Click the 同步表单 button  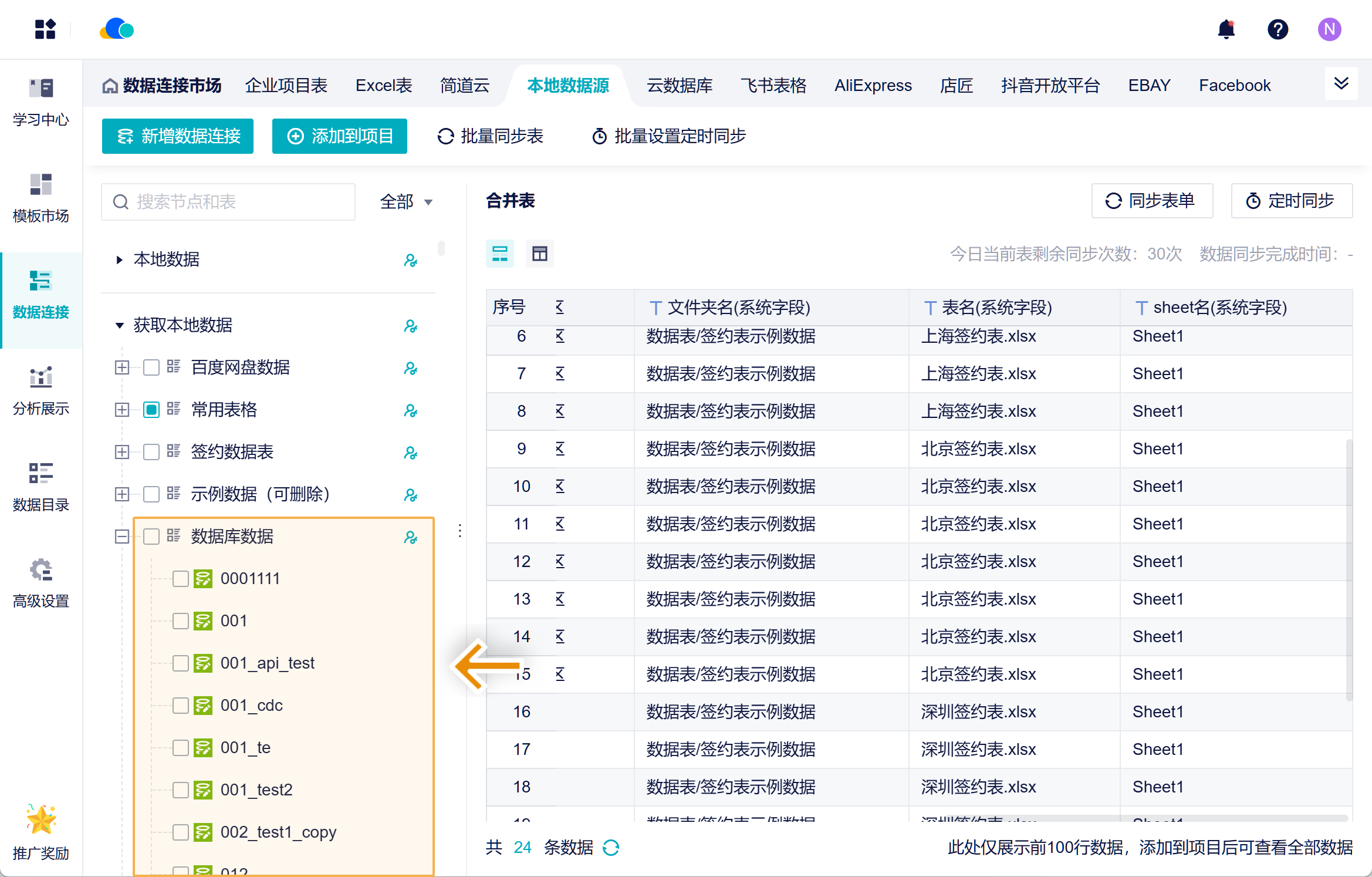click(x=1151, y=201)
